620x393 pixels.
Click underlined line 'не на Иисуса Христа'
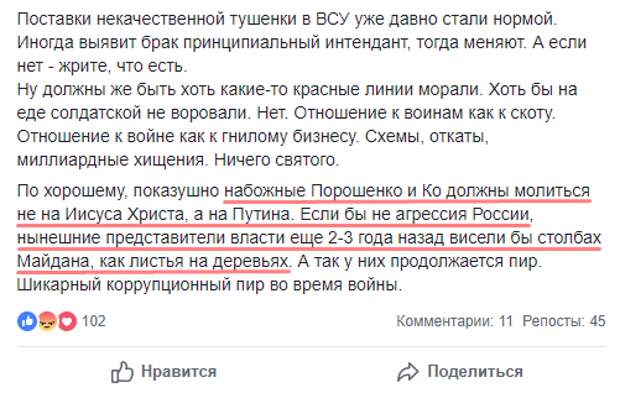coord(275,214)
